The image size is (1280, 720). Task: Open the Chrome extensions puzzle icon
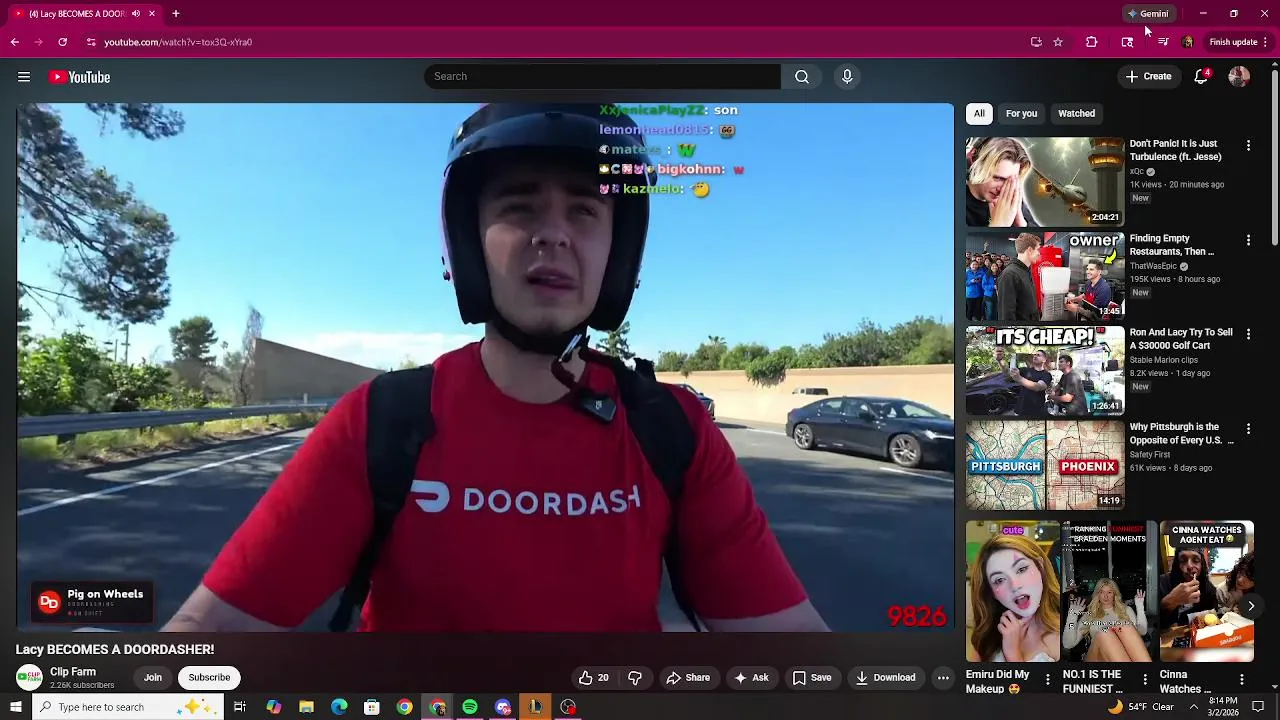[x=1091, y=42]
